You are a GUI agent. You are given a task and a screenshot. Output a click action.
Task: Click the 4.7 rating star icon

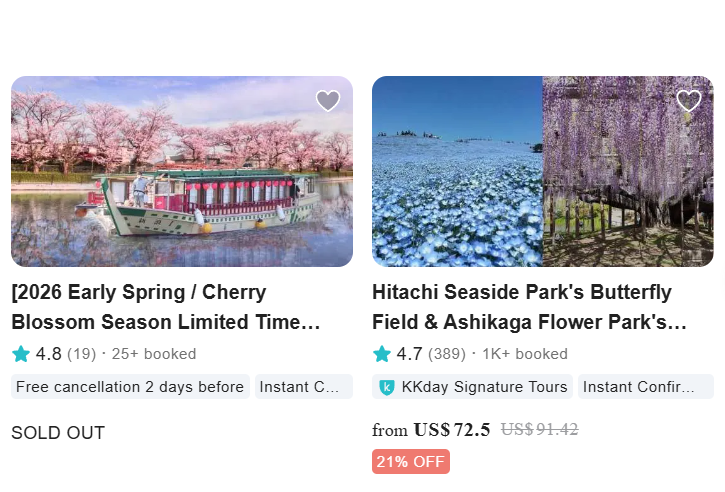(382, 354)
